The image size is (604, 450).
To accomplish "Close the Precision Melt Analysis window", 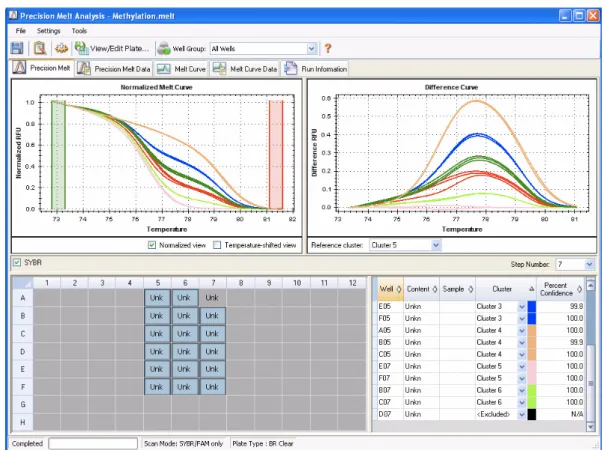I will [593, 16].
